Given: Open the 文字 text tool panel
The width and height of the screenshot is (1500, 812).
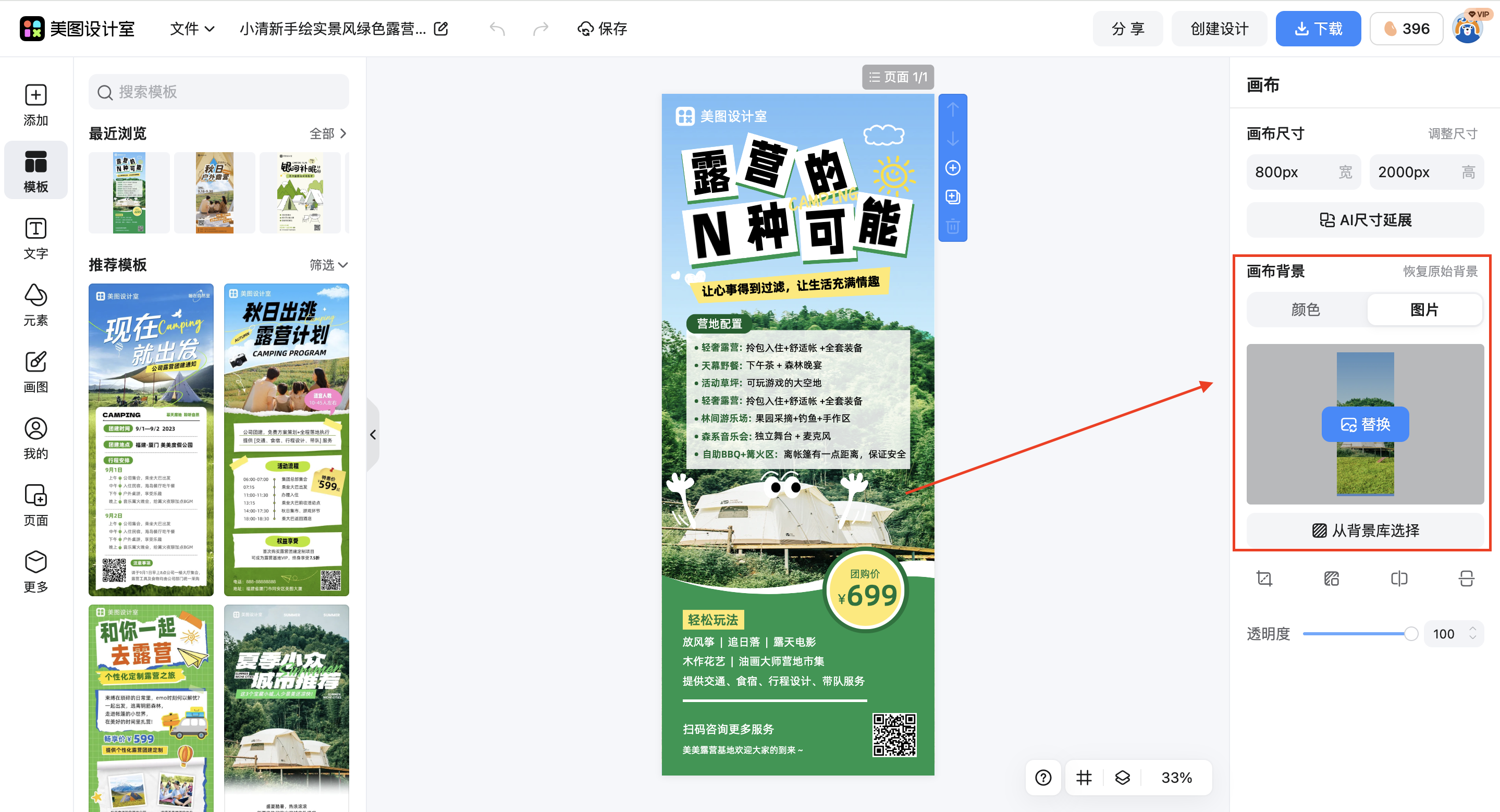Looking at the screenshot, I should tap(35, 238).
